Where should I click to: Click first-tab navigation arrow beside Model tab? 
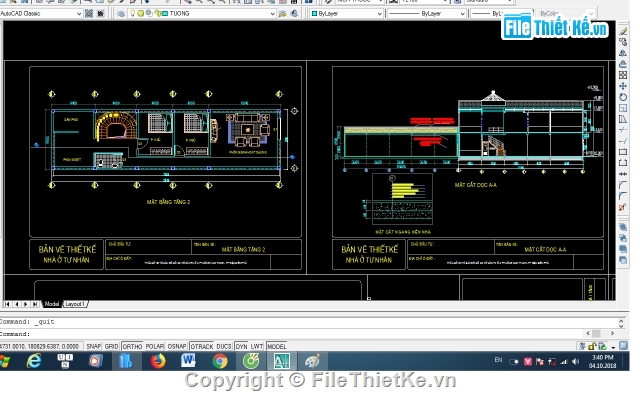pos(7,304)
